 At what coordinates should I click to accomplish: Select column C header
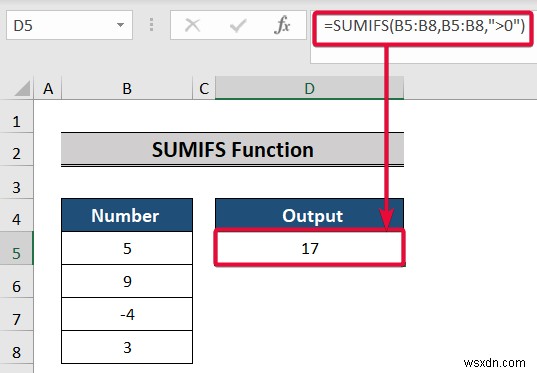click(204, 89)
